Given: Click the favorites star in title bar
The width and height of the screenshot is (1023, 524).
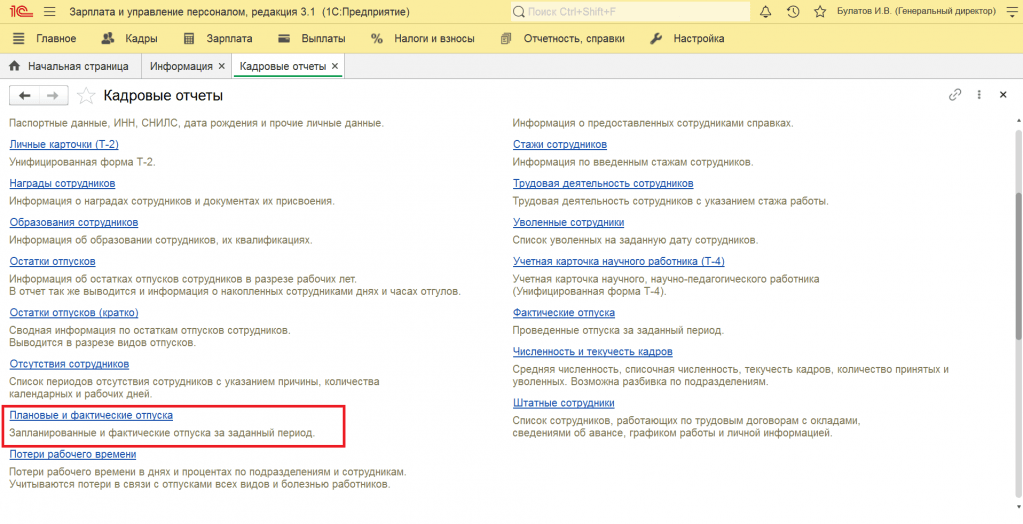Looking at the screenshot, I should coord(820,11).
